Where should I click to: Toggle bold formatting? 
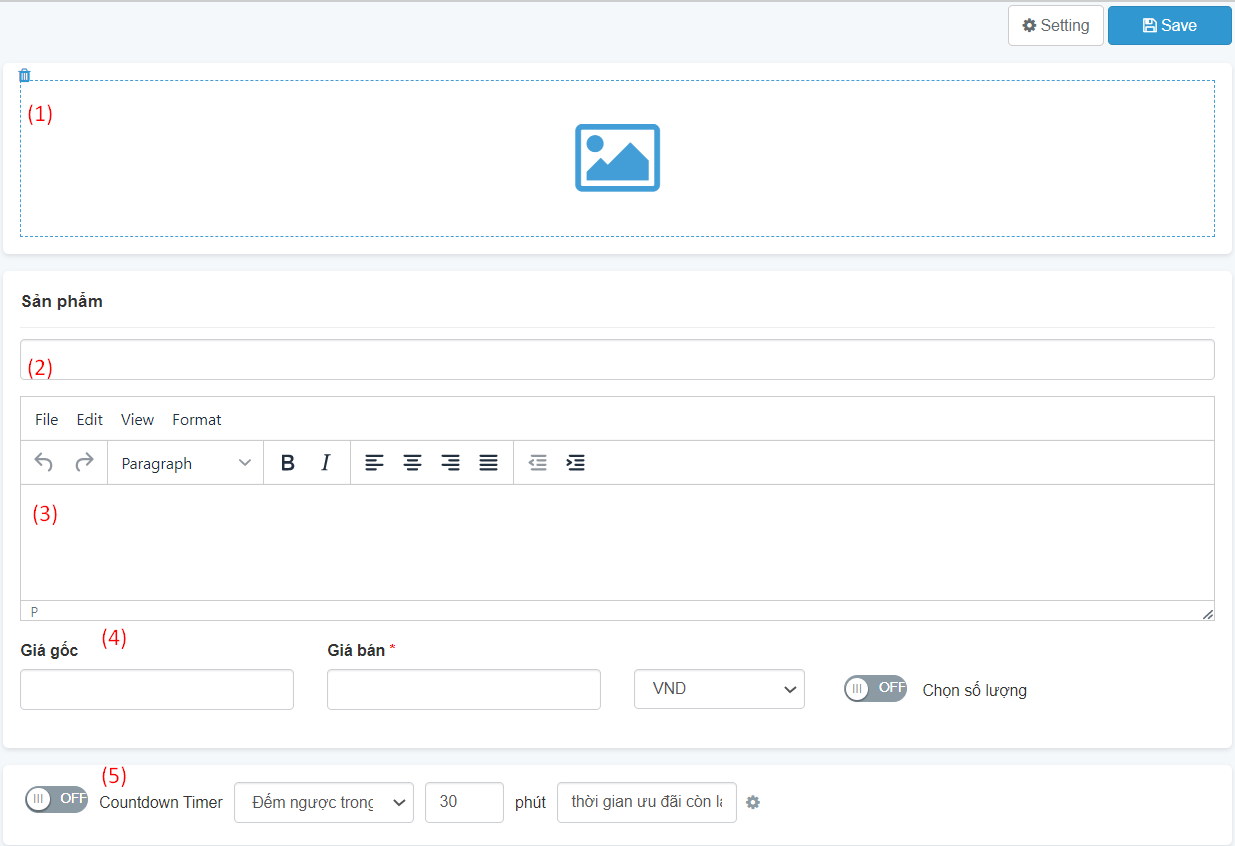288,463
